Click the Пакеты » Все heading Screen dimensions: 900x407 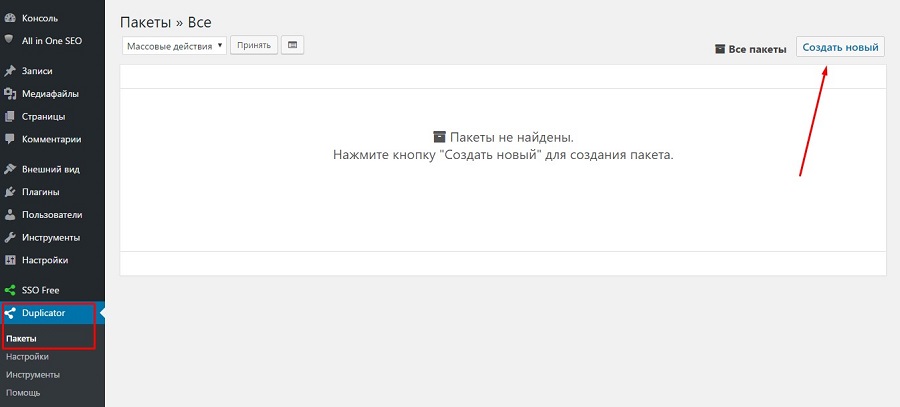(x=165, y=22)
